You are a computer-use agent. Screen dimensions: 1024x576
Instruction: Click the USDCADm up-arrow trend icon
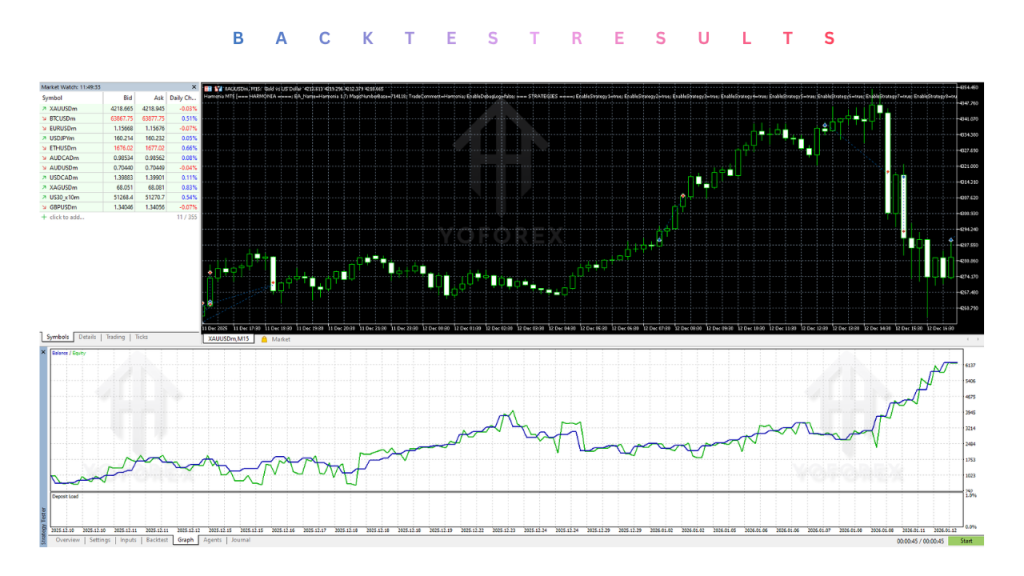(44, 178)
